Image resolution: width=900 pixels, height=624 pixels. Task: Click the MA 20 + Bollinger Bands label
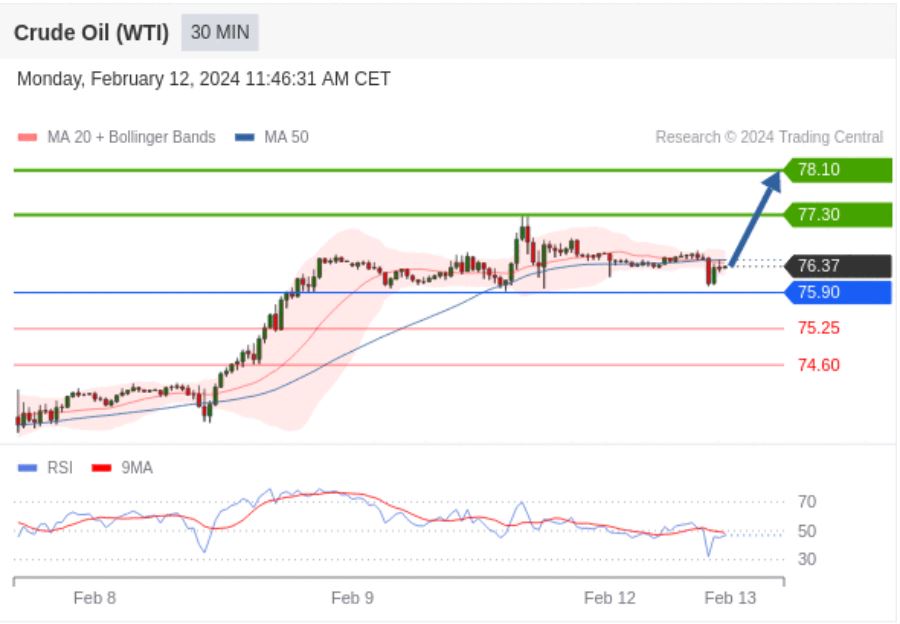coord(131,137)
